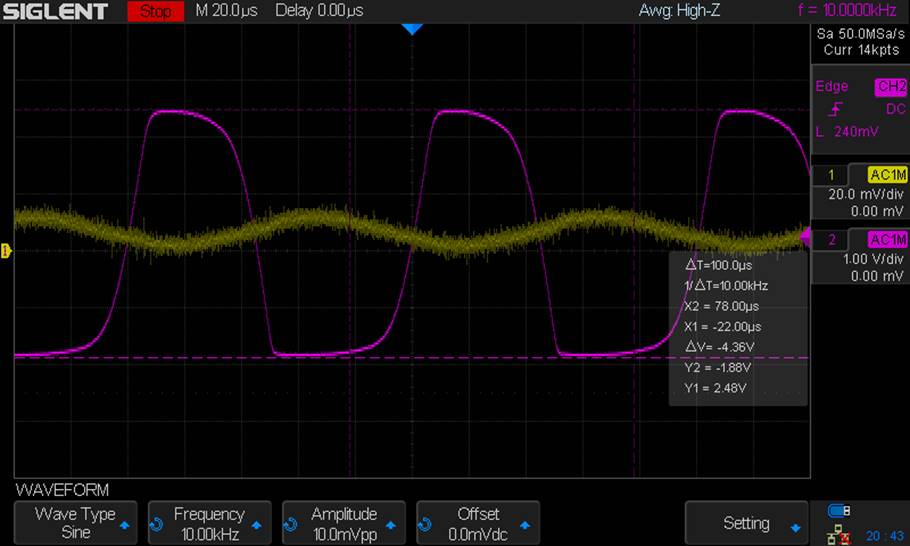
Task: Click the Awg: High-Z label
Action: [680, 10]
